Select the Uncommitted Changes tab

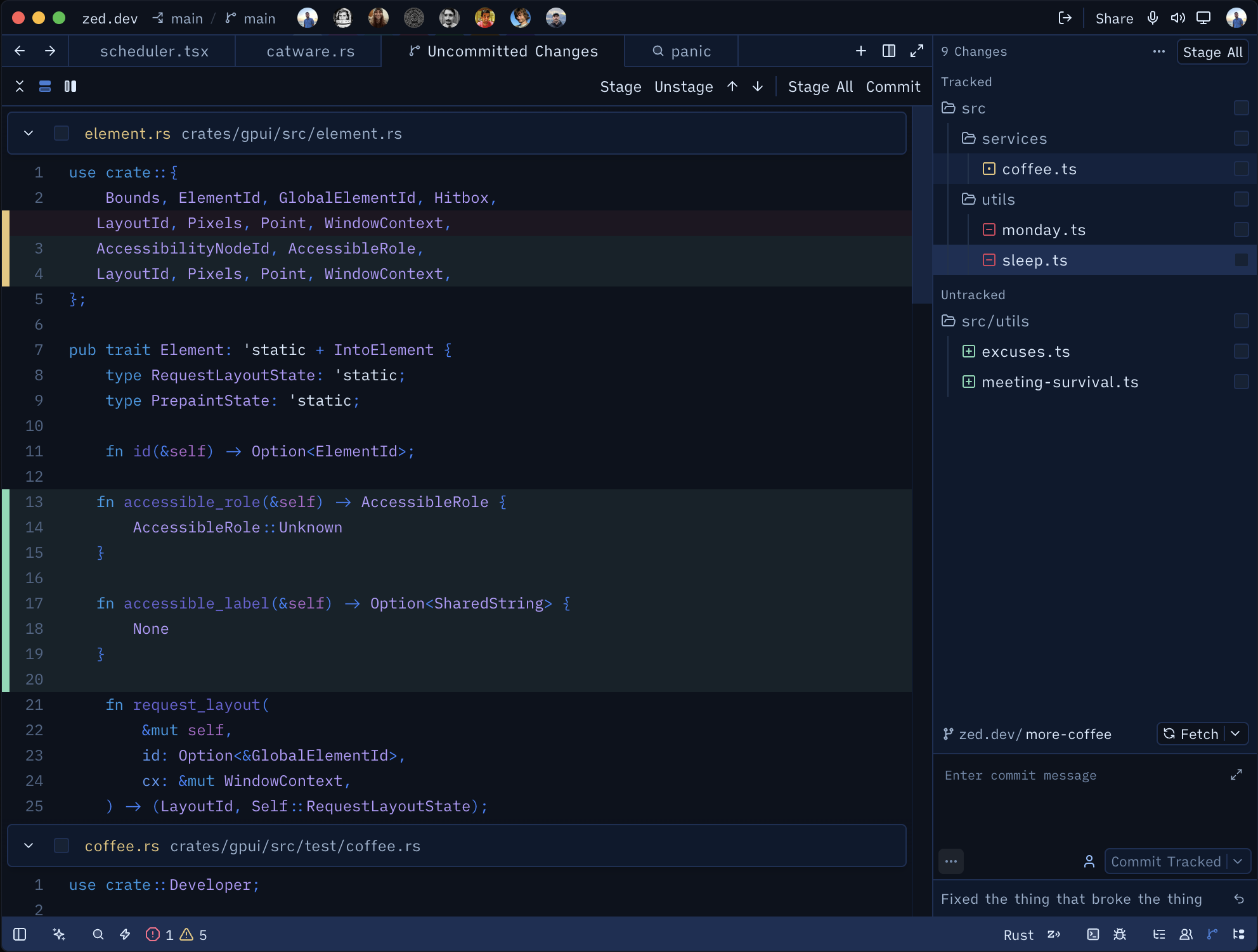(503, 51)
